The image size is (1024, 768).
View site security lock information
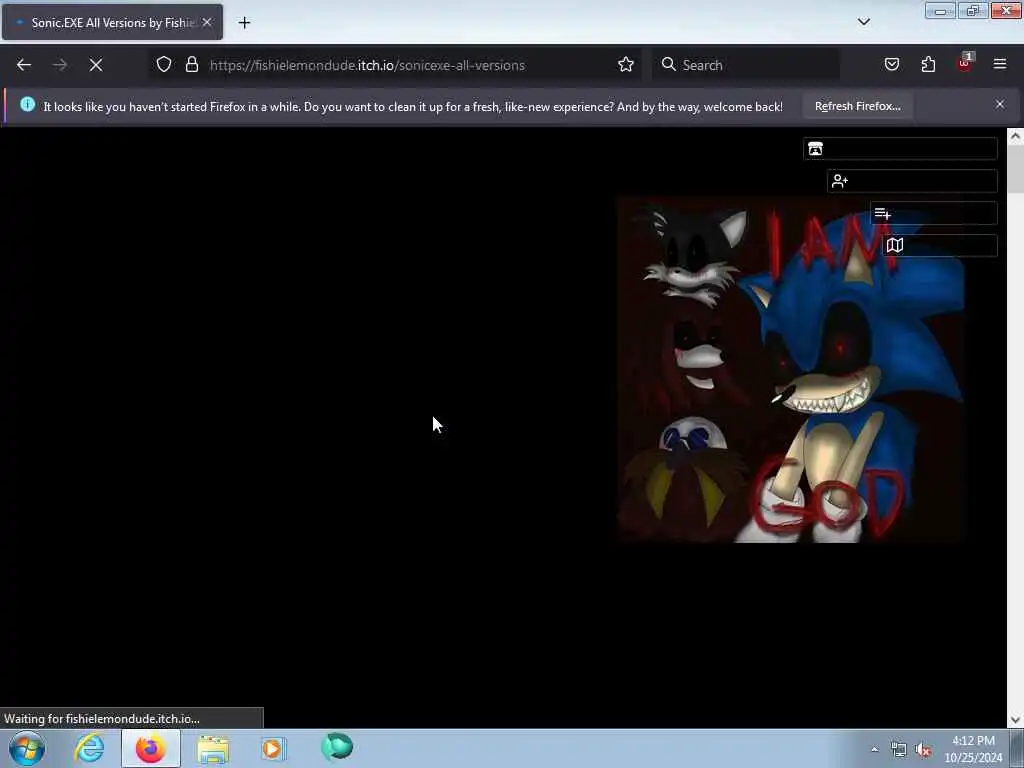pos(191,65)
